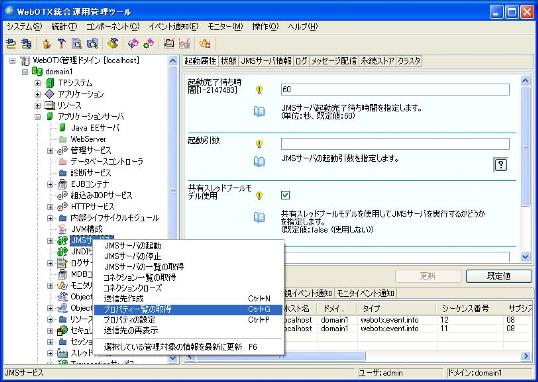Click the book icon under 共有スレッドプールモデル使用
This screenshot has height=382, width=538.
(259, 217)
